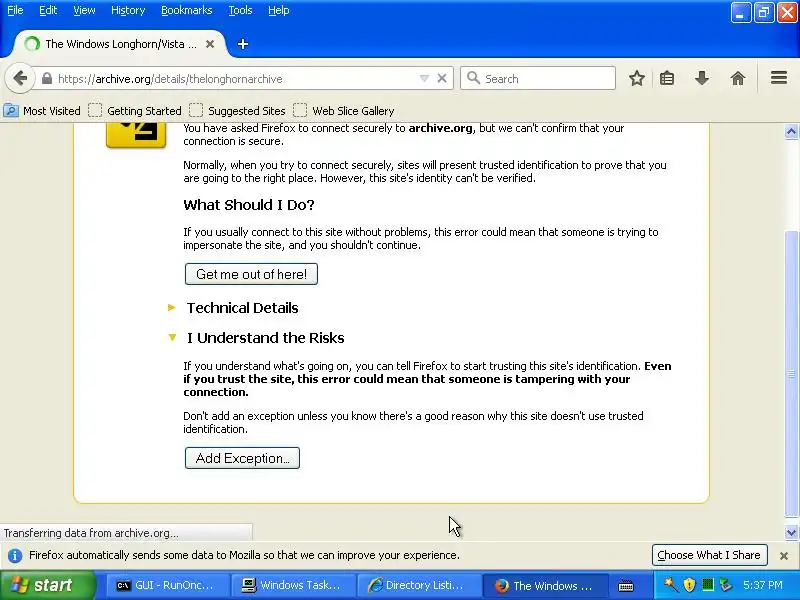Open the URL history dropdown arrow
Screen dimensions: 800x600
(x=424, y=79)
